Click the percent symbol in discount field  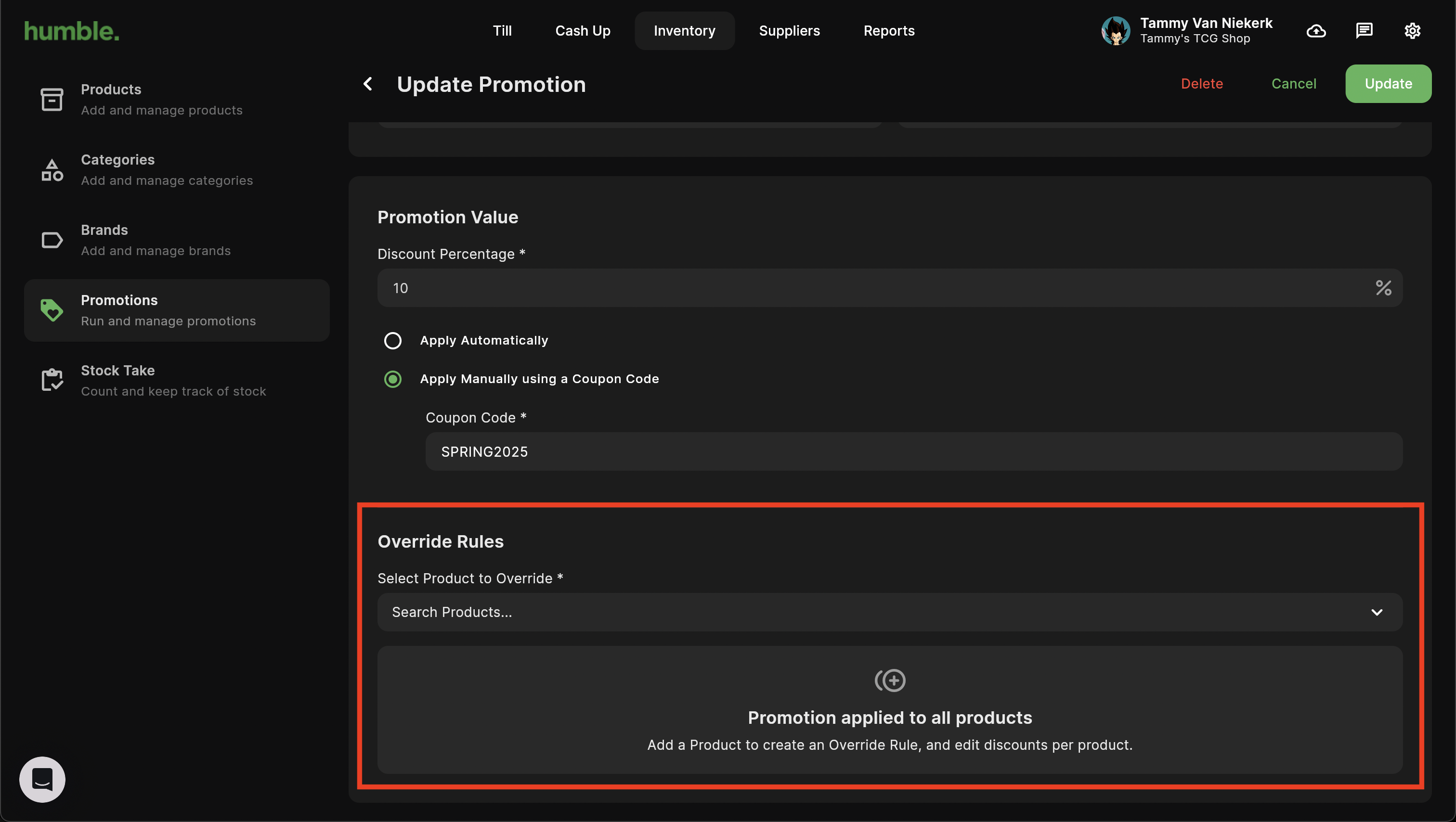pyautogui.click(x=1383, y=288)
